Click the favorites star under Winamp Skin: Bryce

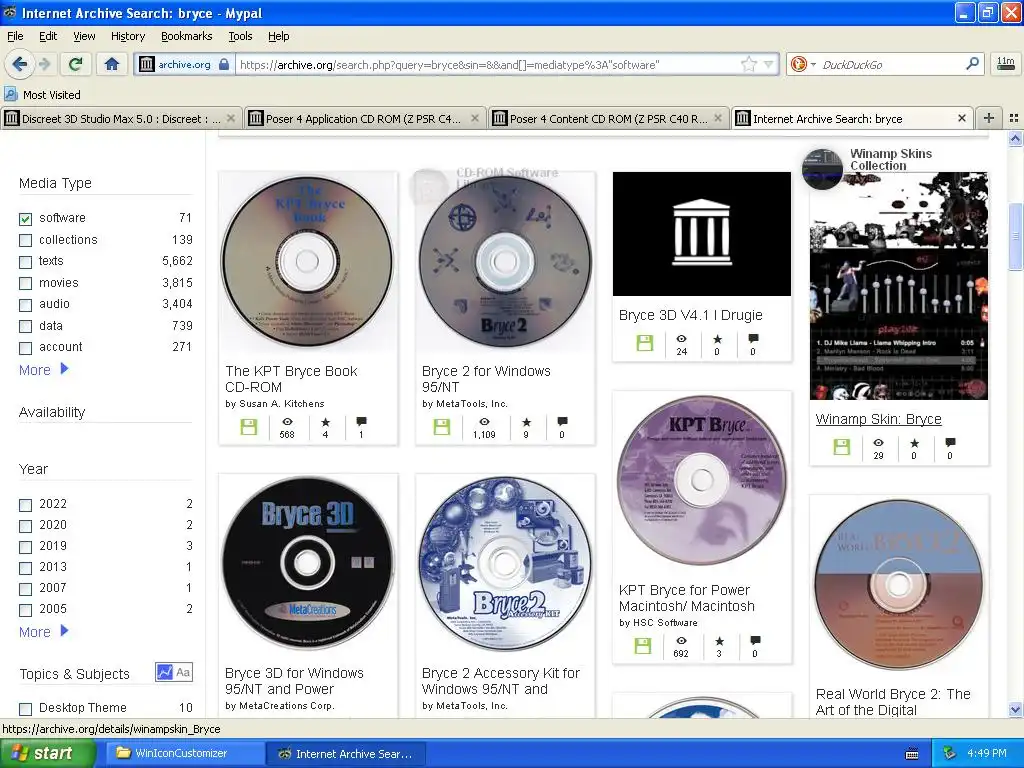tap(914, 443)
